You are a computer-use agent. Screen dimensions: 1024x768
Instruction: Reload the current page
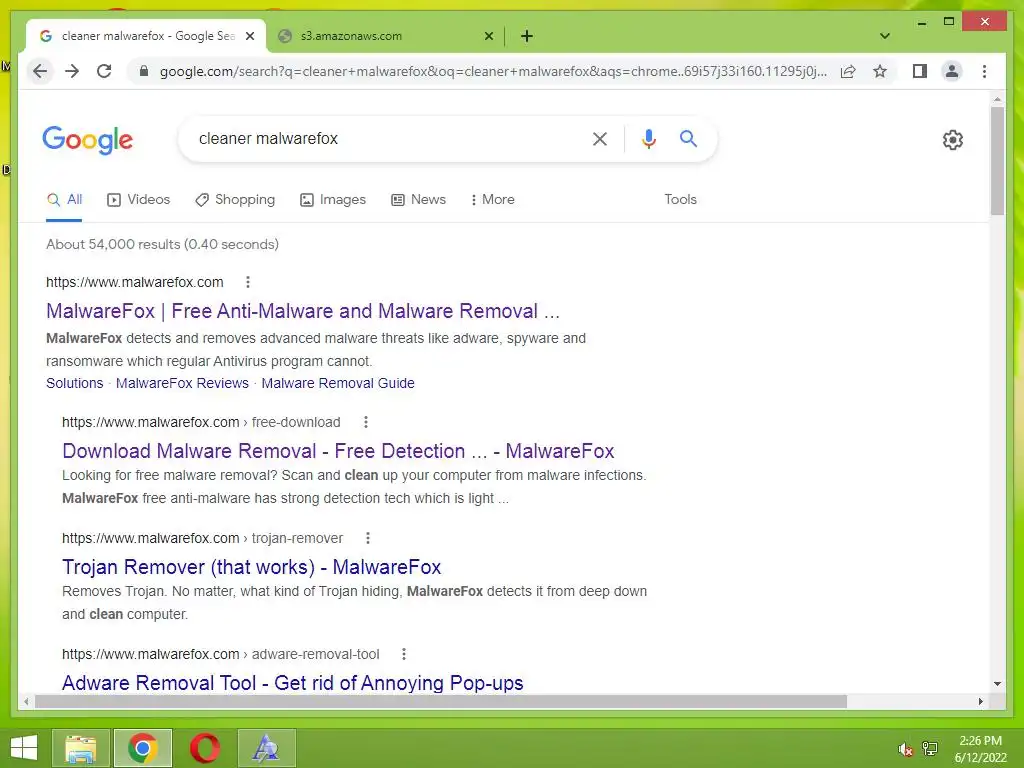pyautogui.click(x=104, y=71)
